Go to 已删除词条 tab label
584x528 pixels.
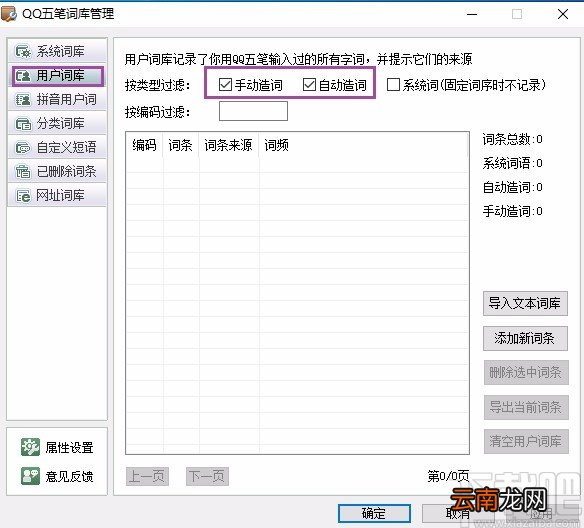pos(66,172)
